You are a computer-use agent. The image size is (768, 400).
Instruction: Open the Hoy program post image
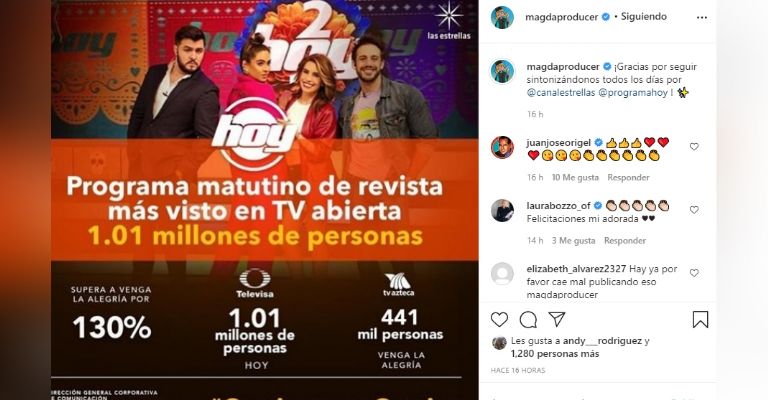click(x=264, y=200)
